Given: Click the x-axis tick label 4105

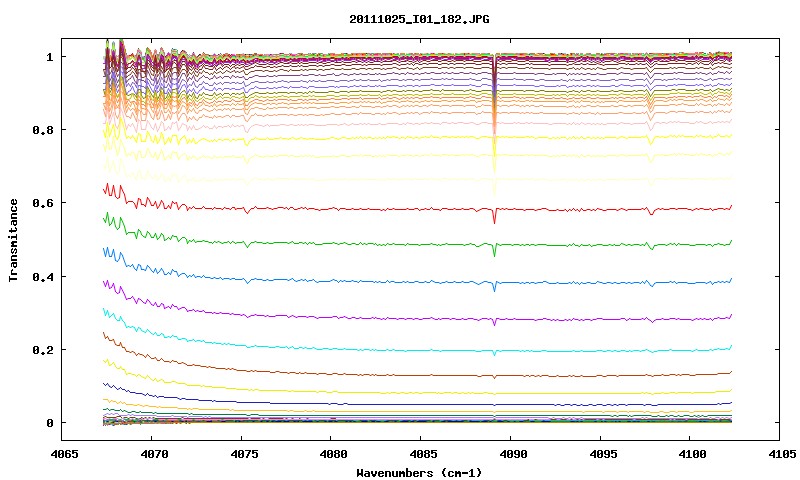Looking at the screenshot, I should (x=783, y=454).
